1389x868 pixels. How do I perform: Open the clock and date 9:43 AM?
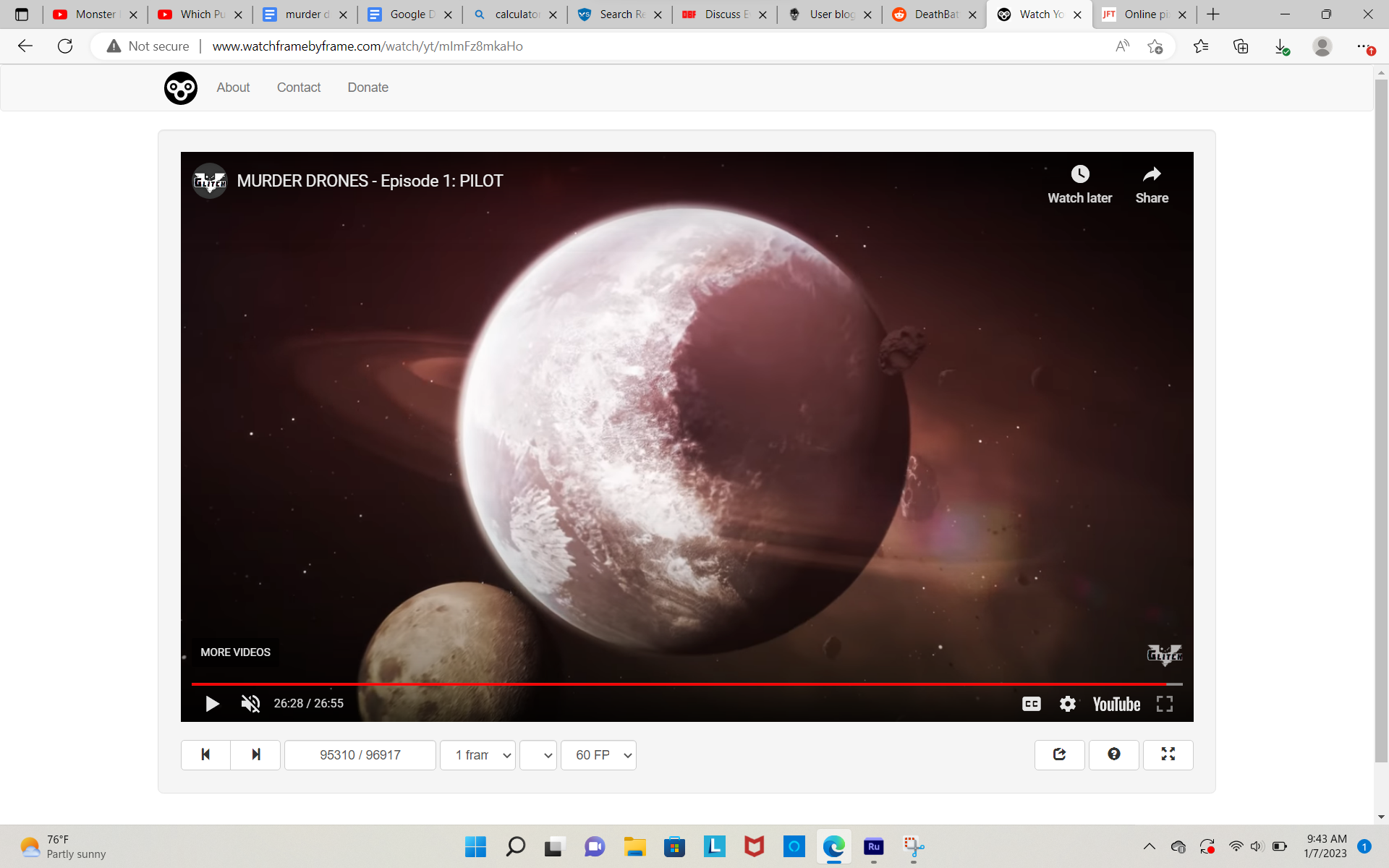click(1325, 846)
